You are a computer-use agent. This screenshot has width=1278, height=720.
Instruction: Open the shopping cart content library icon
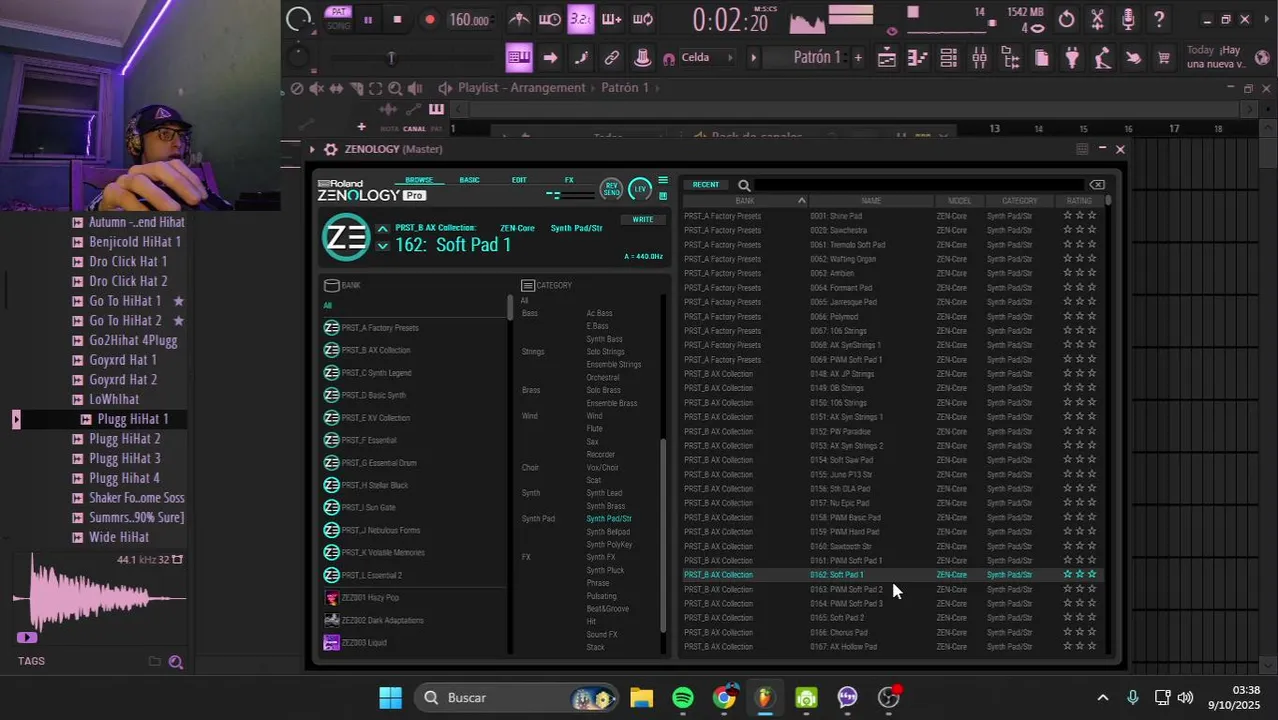tap(1164, 58)
